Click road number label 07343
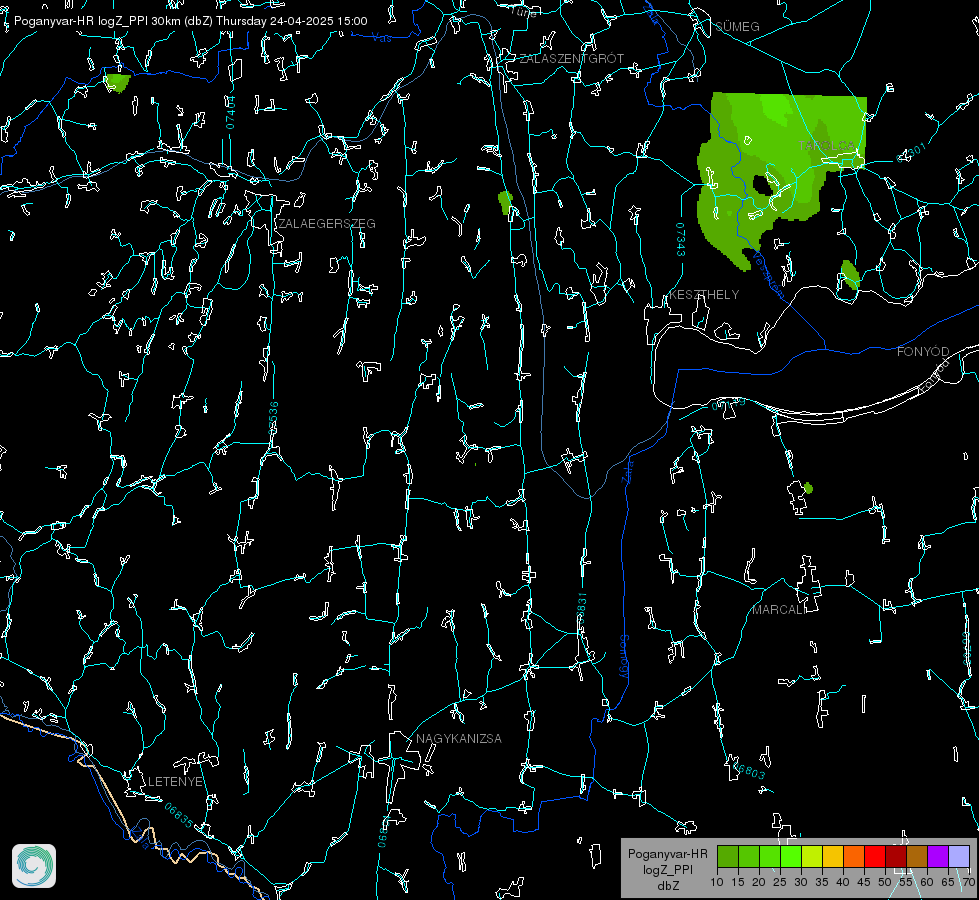 tap(681, 239)
